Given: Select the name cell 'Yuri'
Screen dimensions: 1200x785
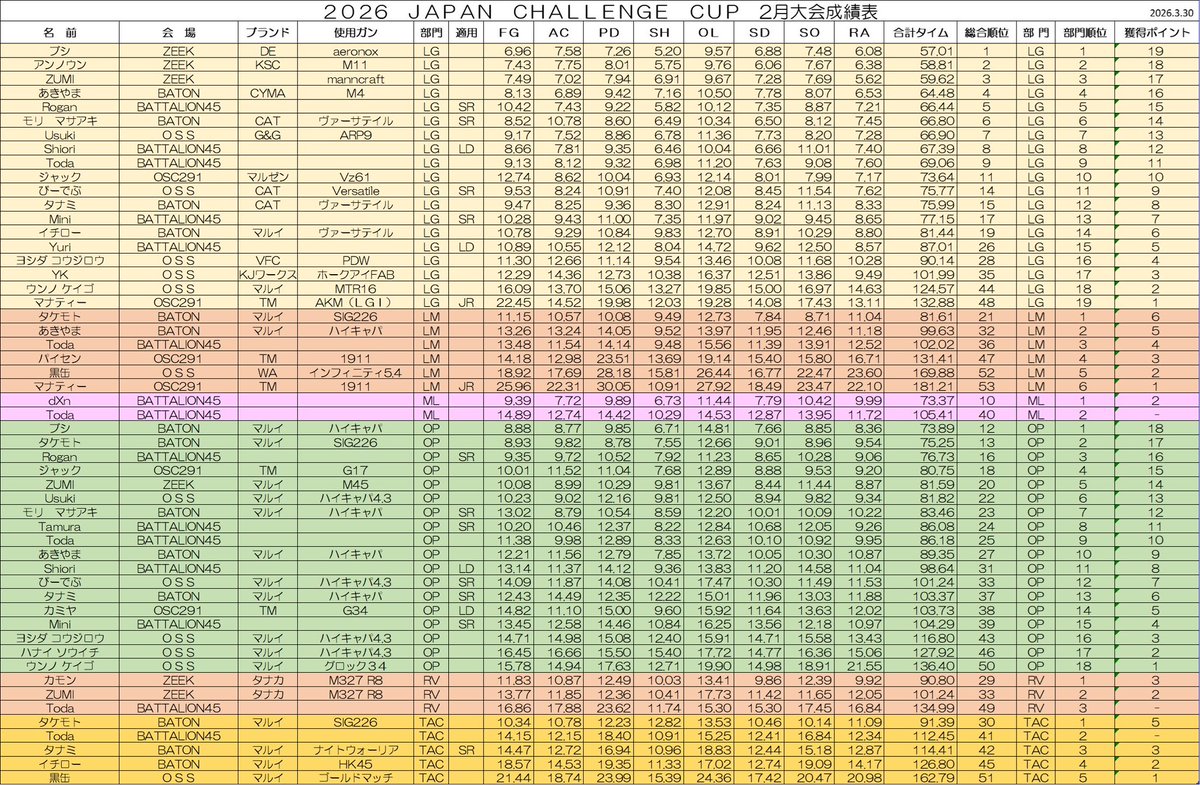Looking at the screenshot, I should 60,245.
